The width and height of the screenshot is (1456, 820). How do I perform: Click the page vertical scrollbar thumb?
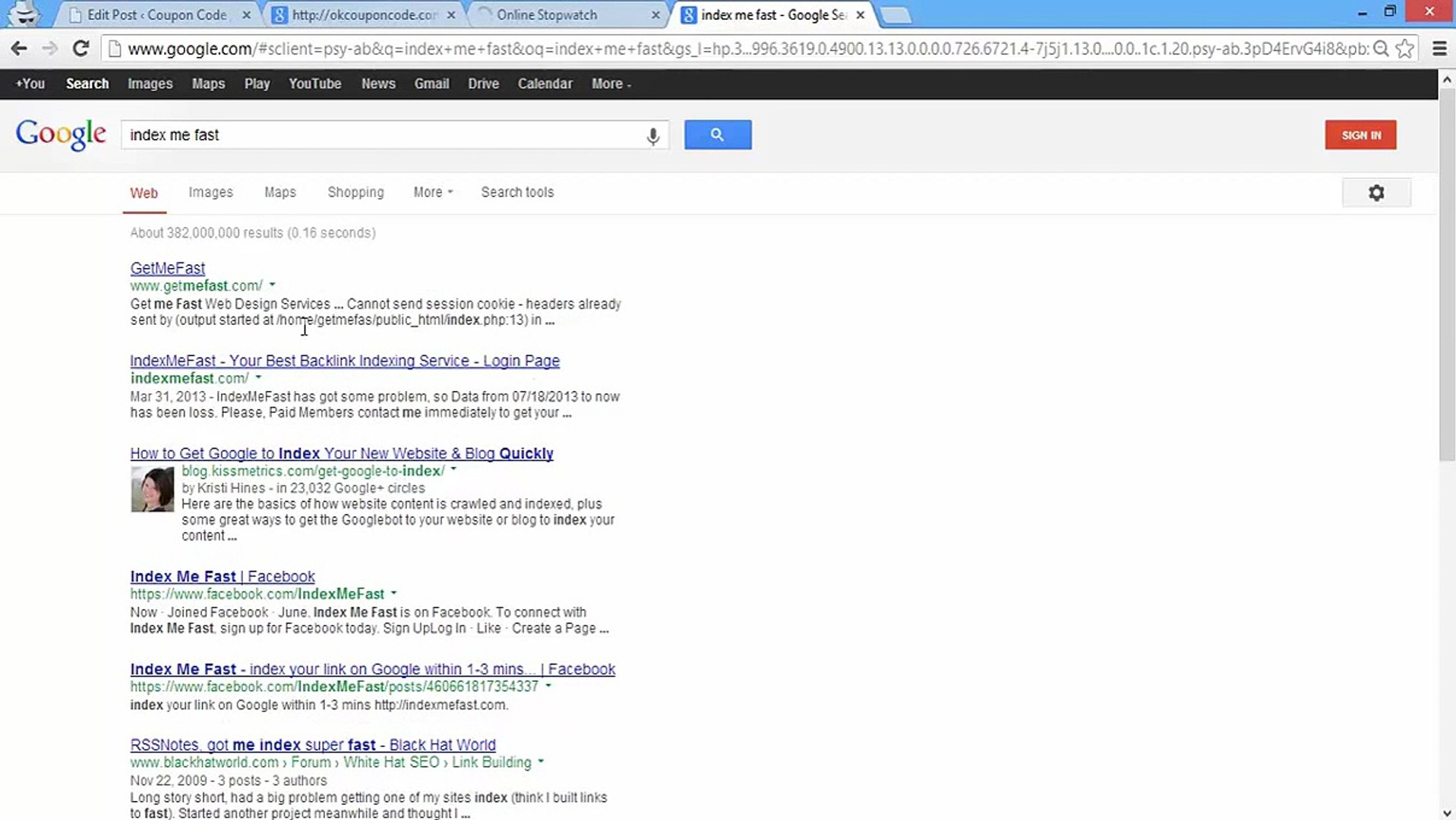pos(1447,274)
